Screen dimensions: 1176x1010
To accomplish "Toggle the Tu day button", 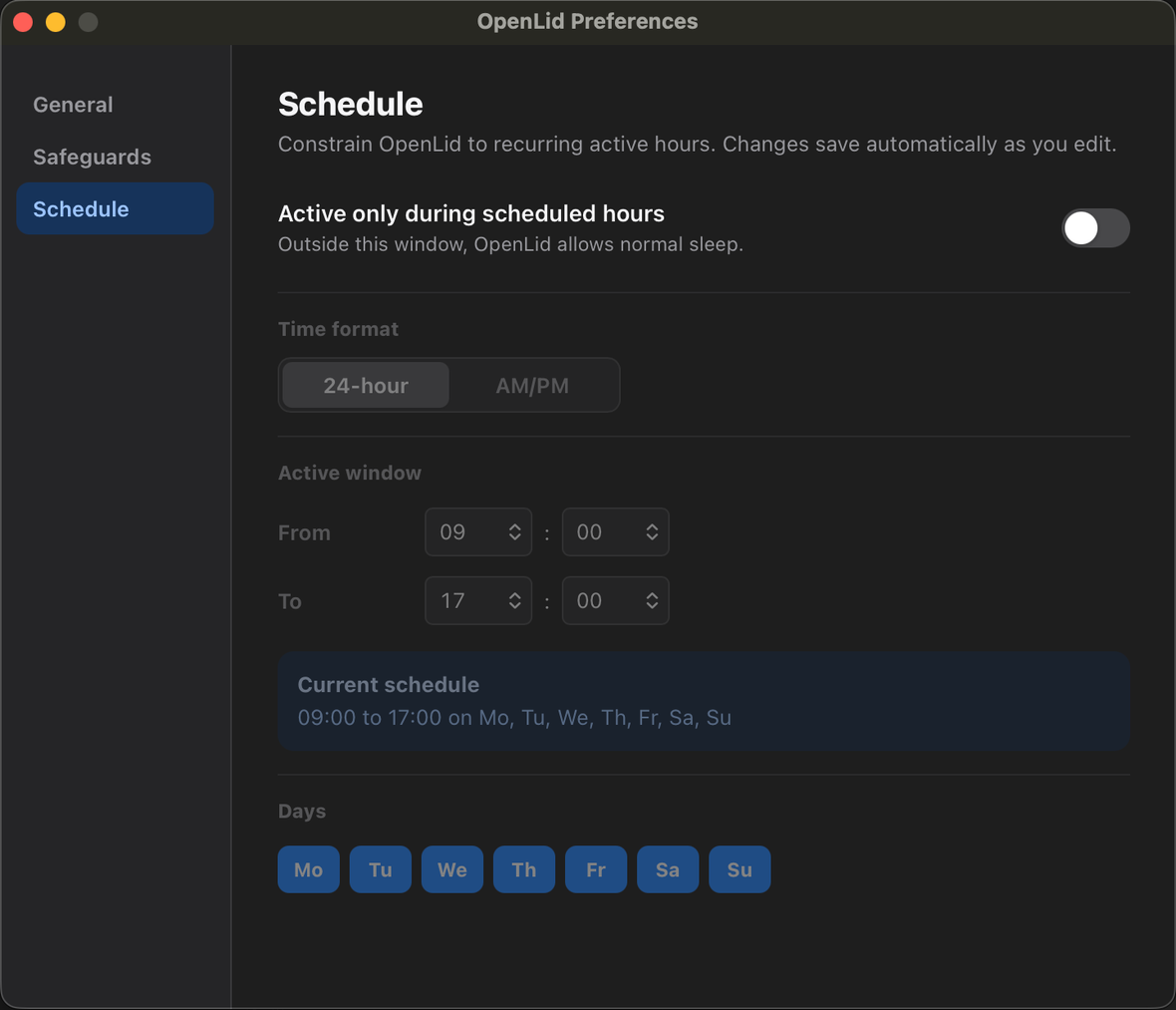I will tap(381, 869).
